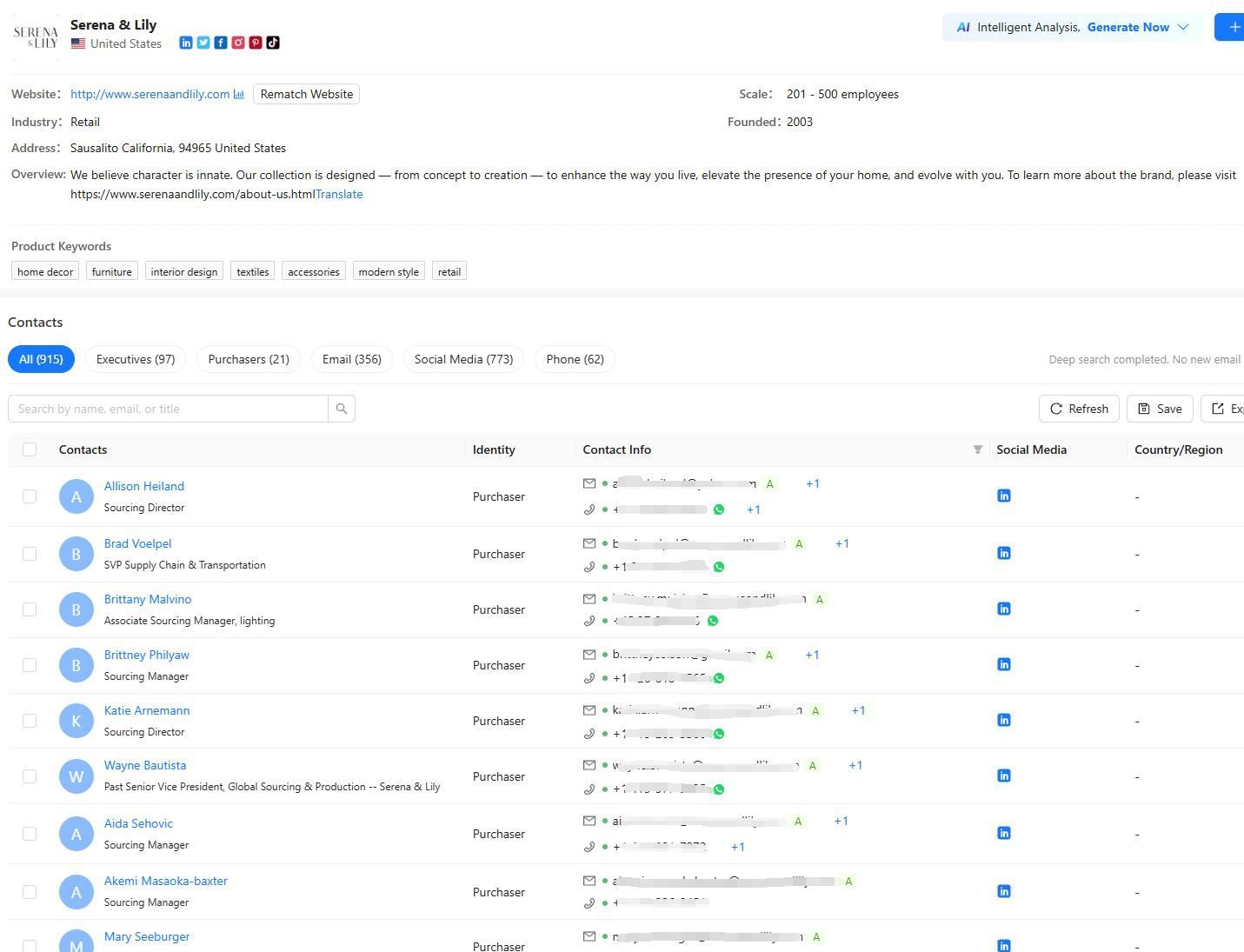The width and height of the screenshot is (1244, 952).
Task: Open the Email (356) tab
Action: coord(352,359)
